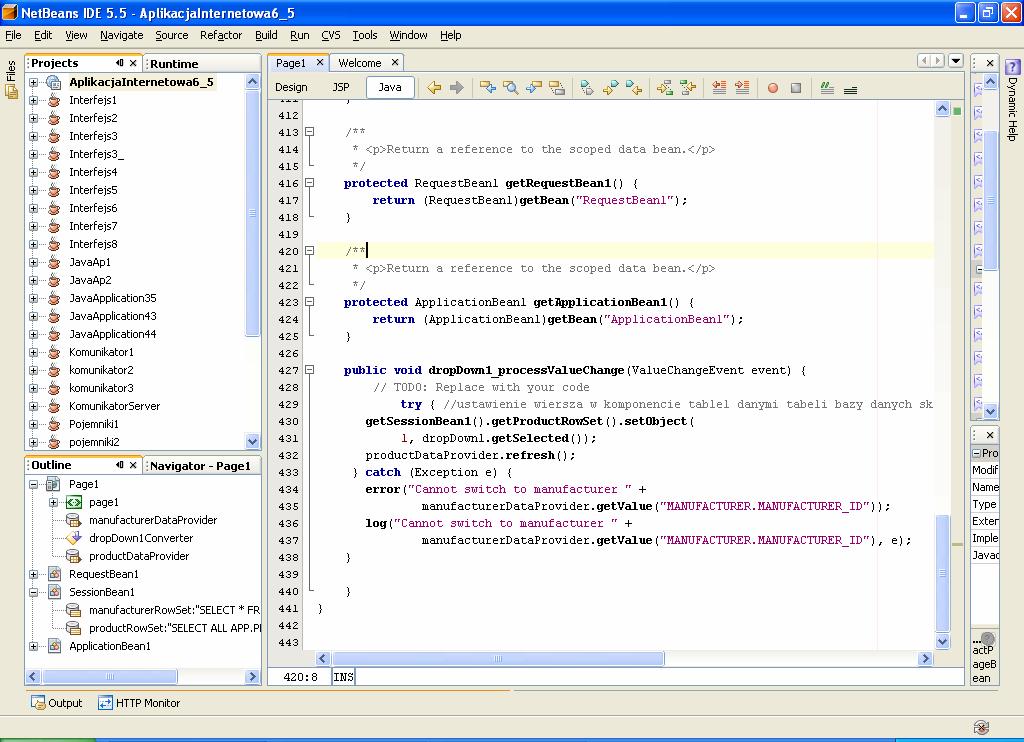The width and height of the screenshot is (1024, 742).
Task: Close the Projects window
Action: (x=133, y=63)
